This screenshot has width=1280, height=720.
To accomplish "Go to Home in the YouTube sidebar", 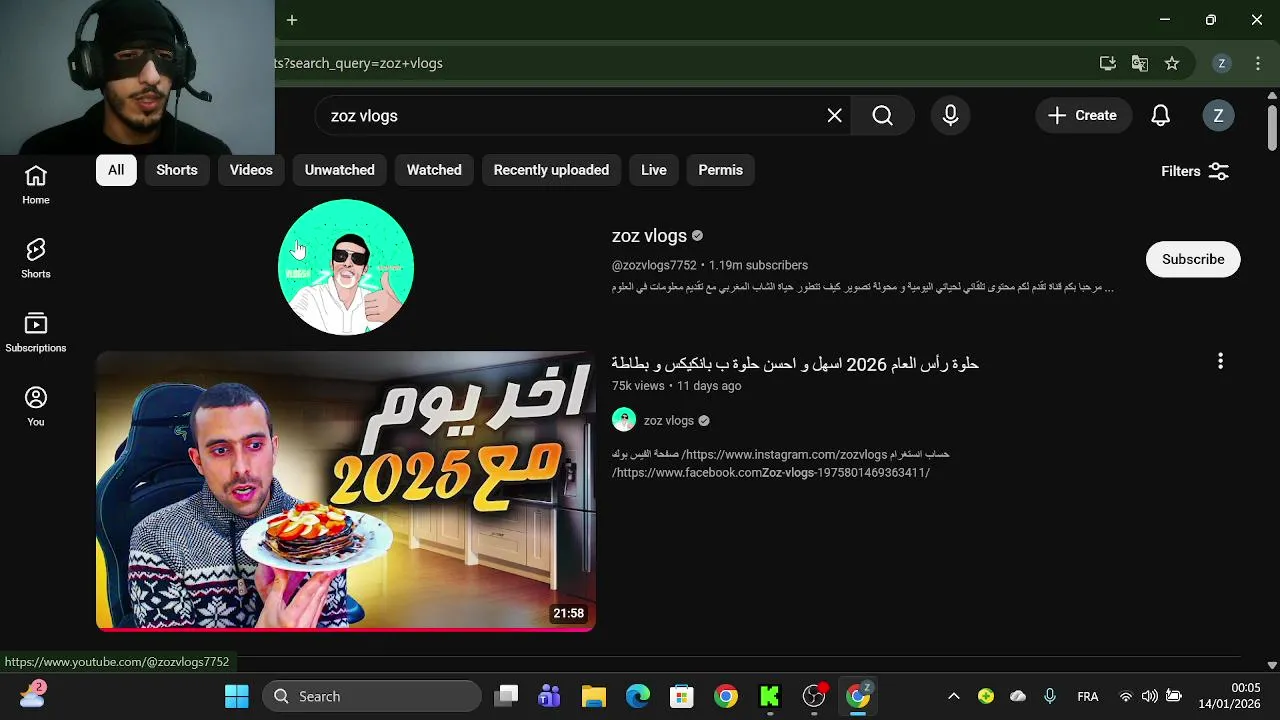I will tap(36, 185).
